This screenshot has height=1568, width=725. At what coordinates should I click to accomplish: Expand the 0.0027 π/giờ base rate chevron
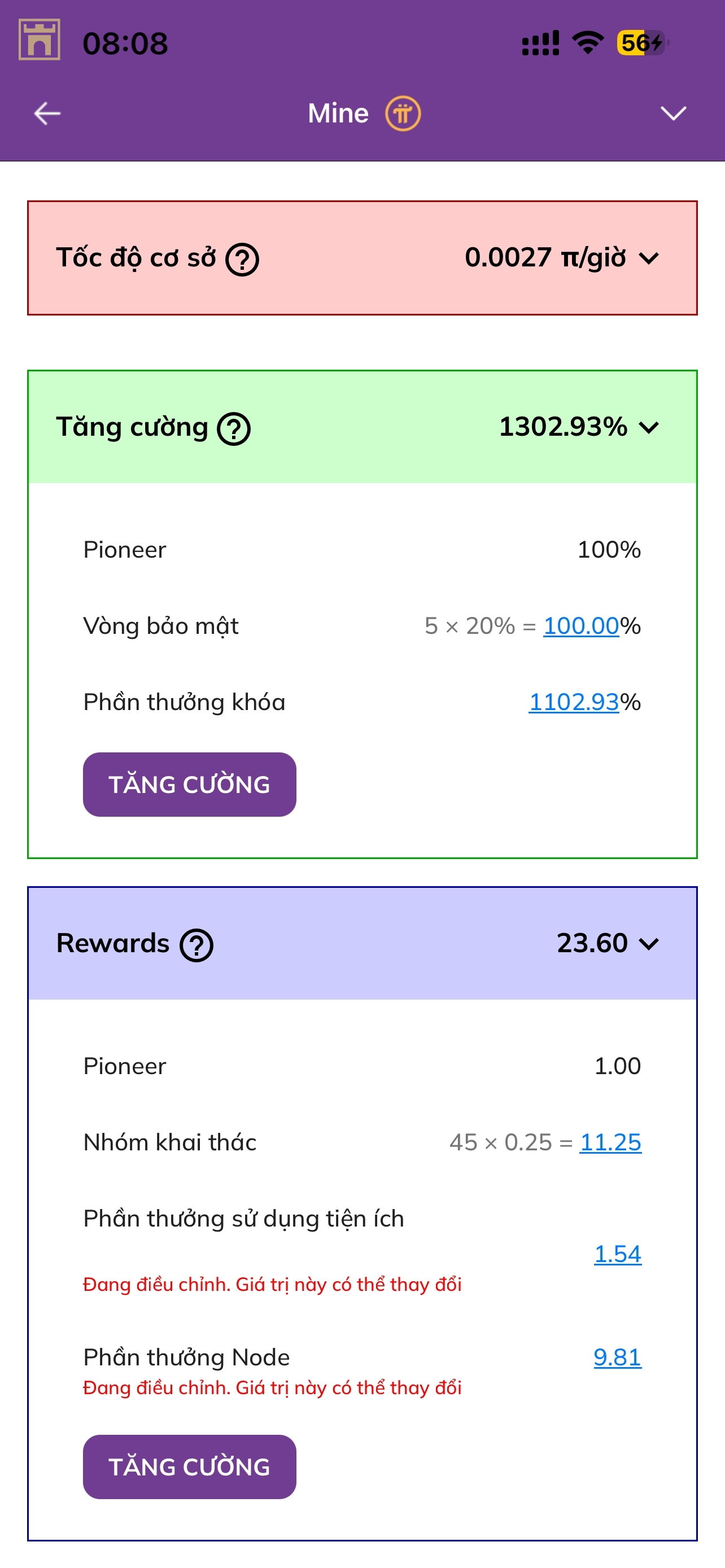(x=649, y=259)
